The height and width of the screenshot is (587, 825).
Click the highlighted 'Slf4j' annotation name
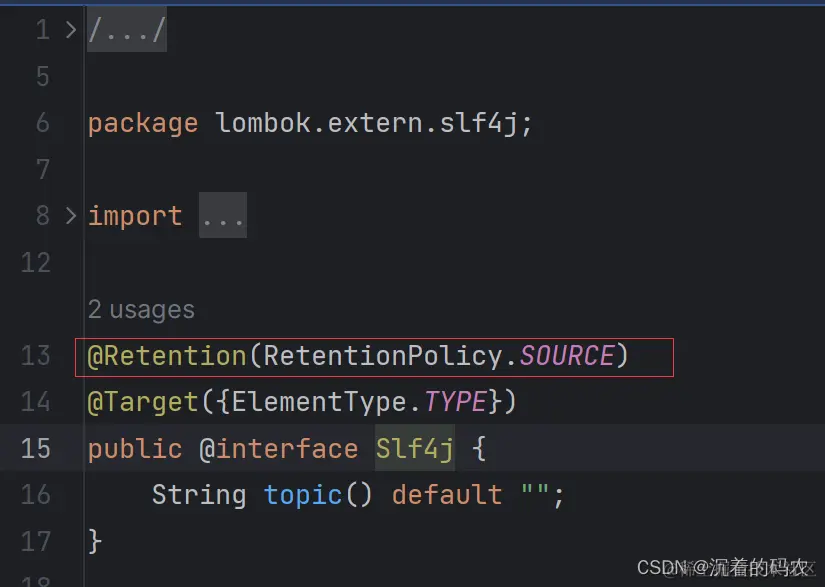click(415, 449)
